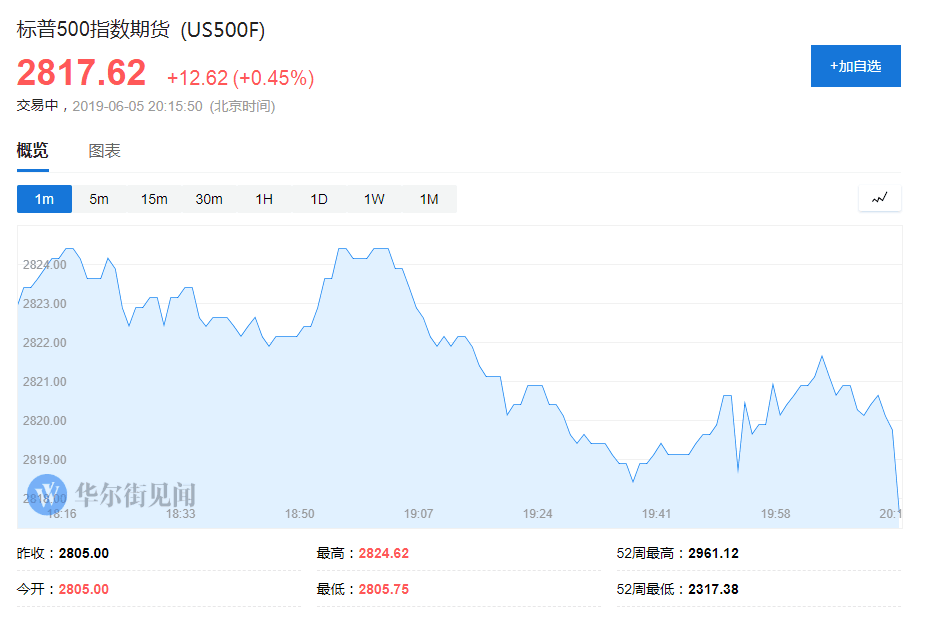
Task: Click the chart type line icon
Action: tap(879, 198)
